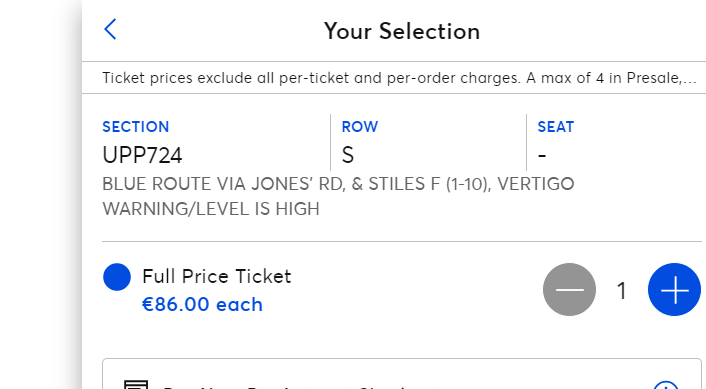Click the Blue Route vertigo warning text
The image size is (706, 389).
point(338,196)
